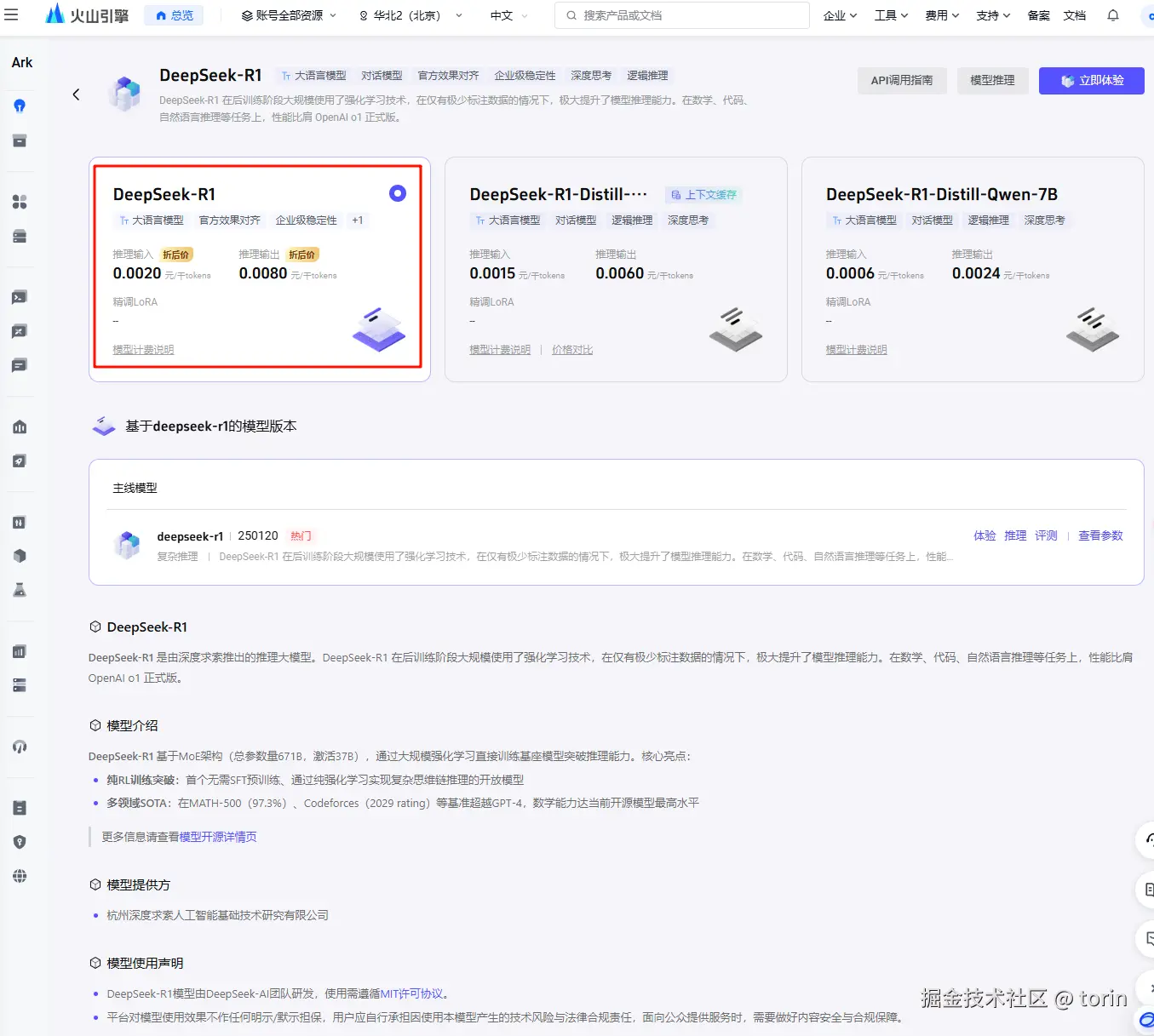Click 评测 link for deepseek-r1
Image resolution: width=1154 pixels, height=1036 pixels.
[1046, 535]
